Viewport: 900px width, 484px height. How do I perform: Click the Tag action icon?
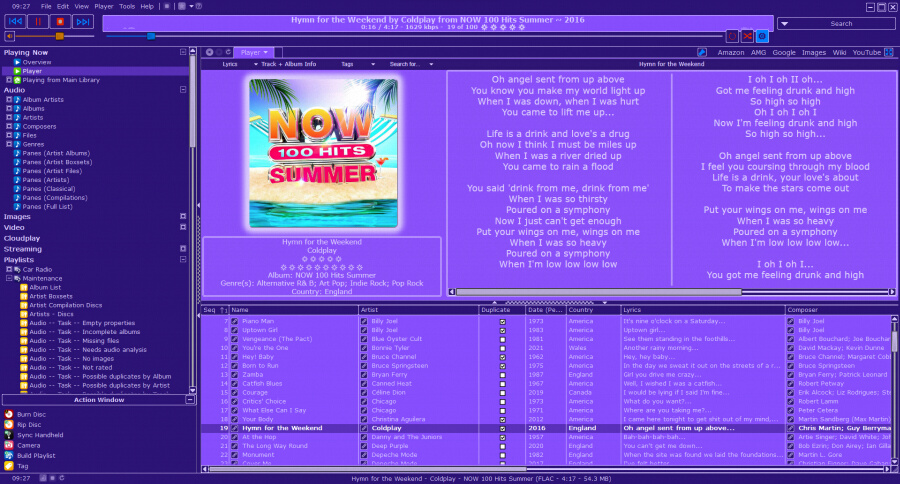click(9, 466)
